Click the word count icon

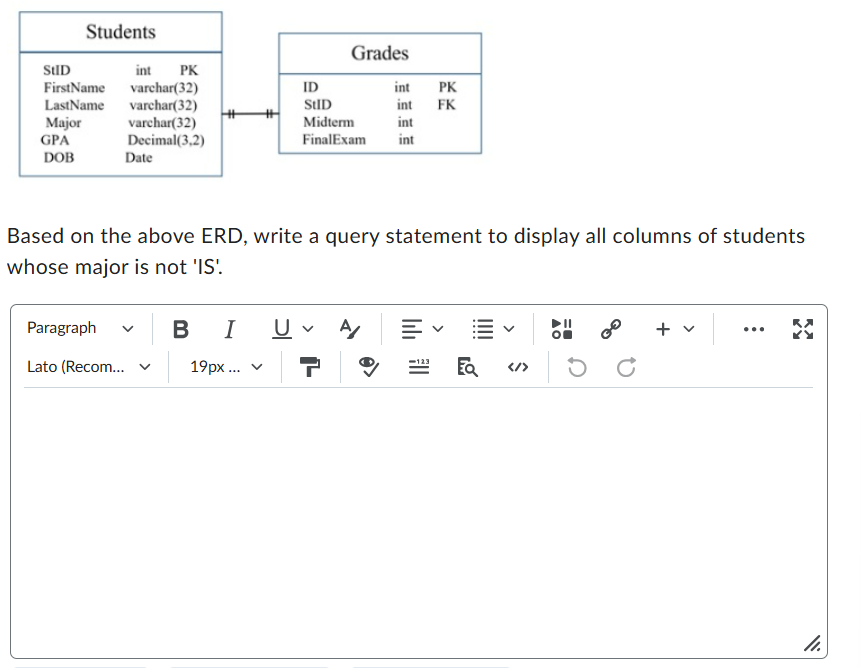pyautogui.click(x=419, y=367)
